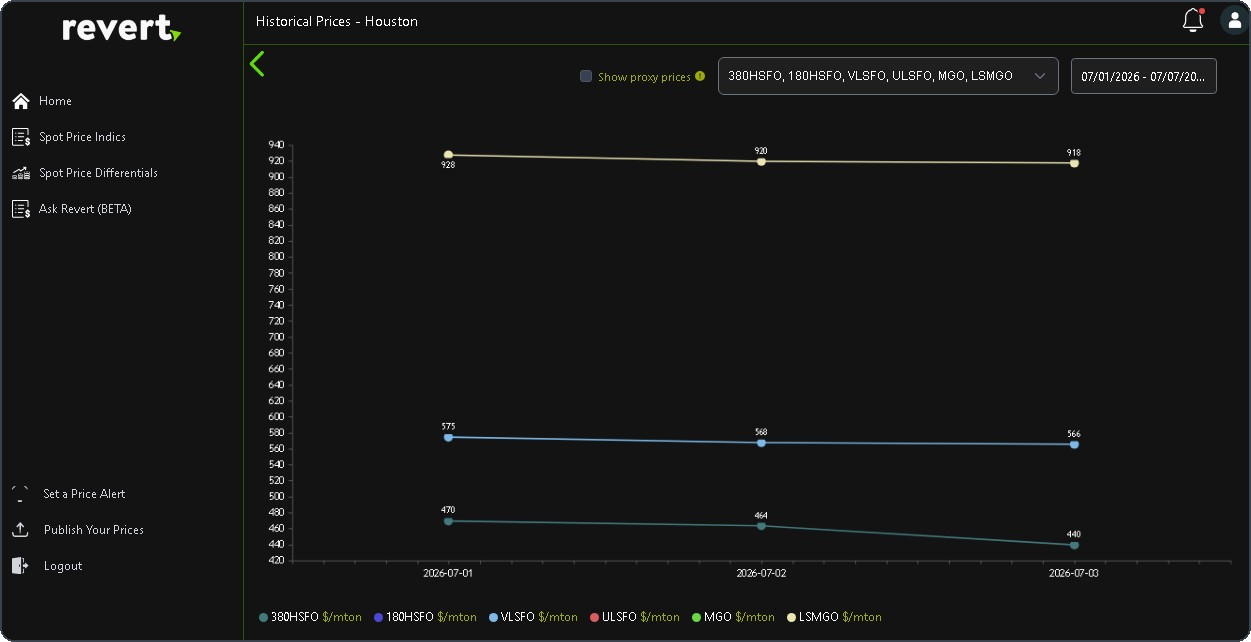Click the Publish Your Prices upload icon

pos(20,530)
